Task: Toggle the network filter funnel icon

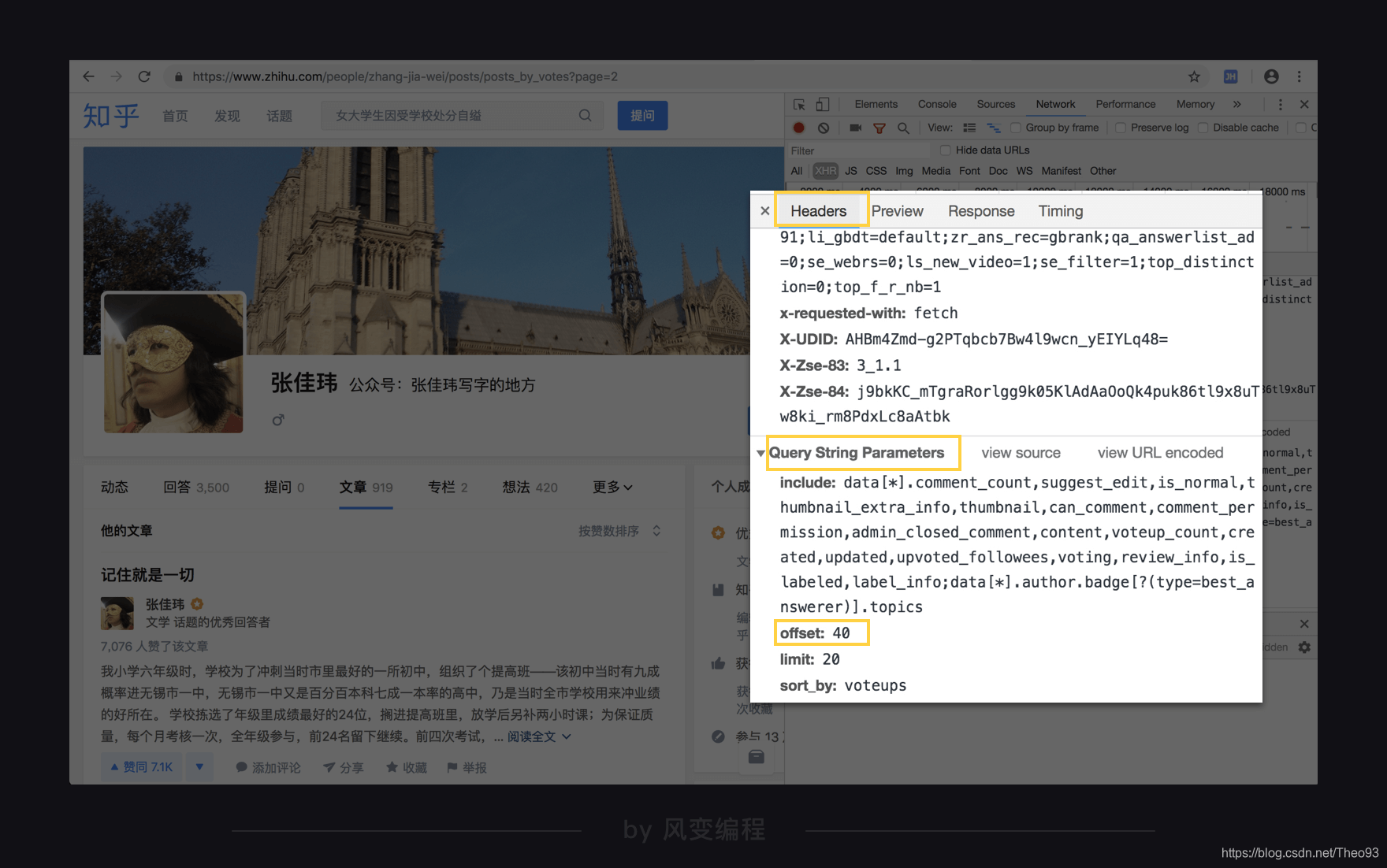Action: (x=879, y=128)
